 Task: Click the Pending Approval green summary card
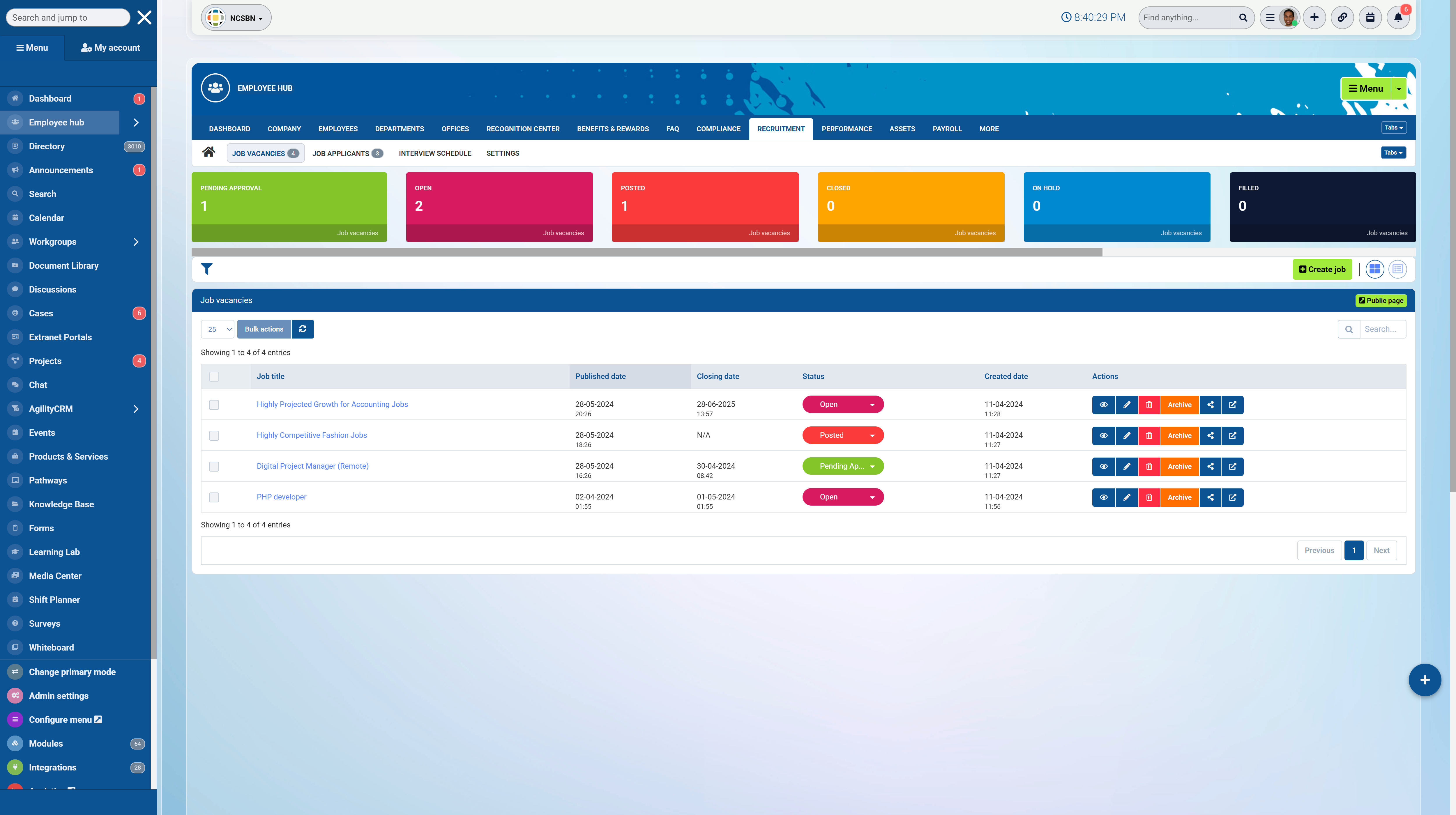(289, 206)
